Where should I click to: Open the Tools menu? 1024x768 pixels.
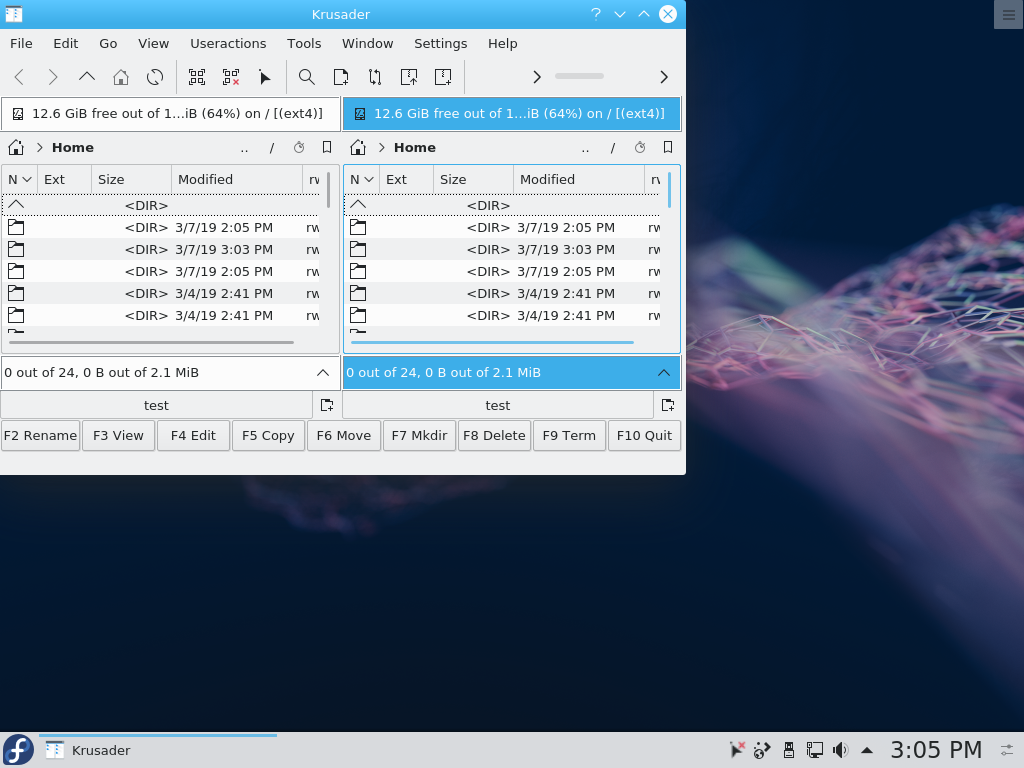point(304,44)
